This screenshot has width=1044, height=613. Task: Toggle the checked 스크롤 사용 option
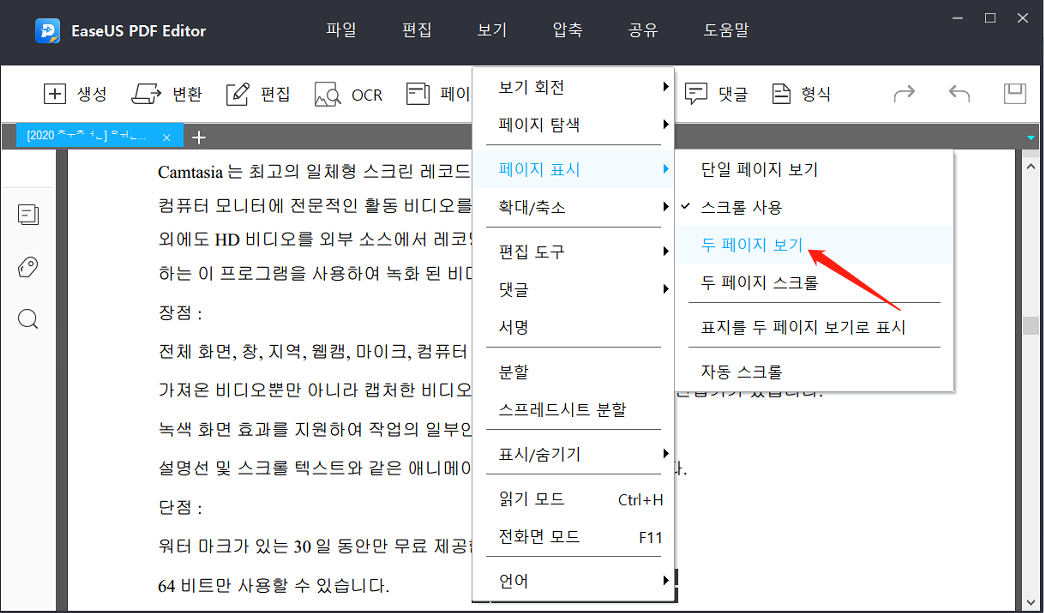(x=815, y=208)
